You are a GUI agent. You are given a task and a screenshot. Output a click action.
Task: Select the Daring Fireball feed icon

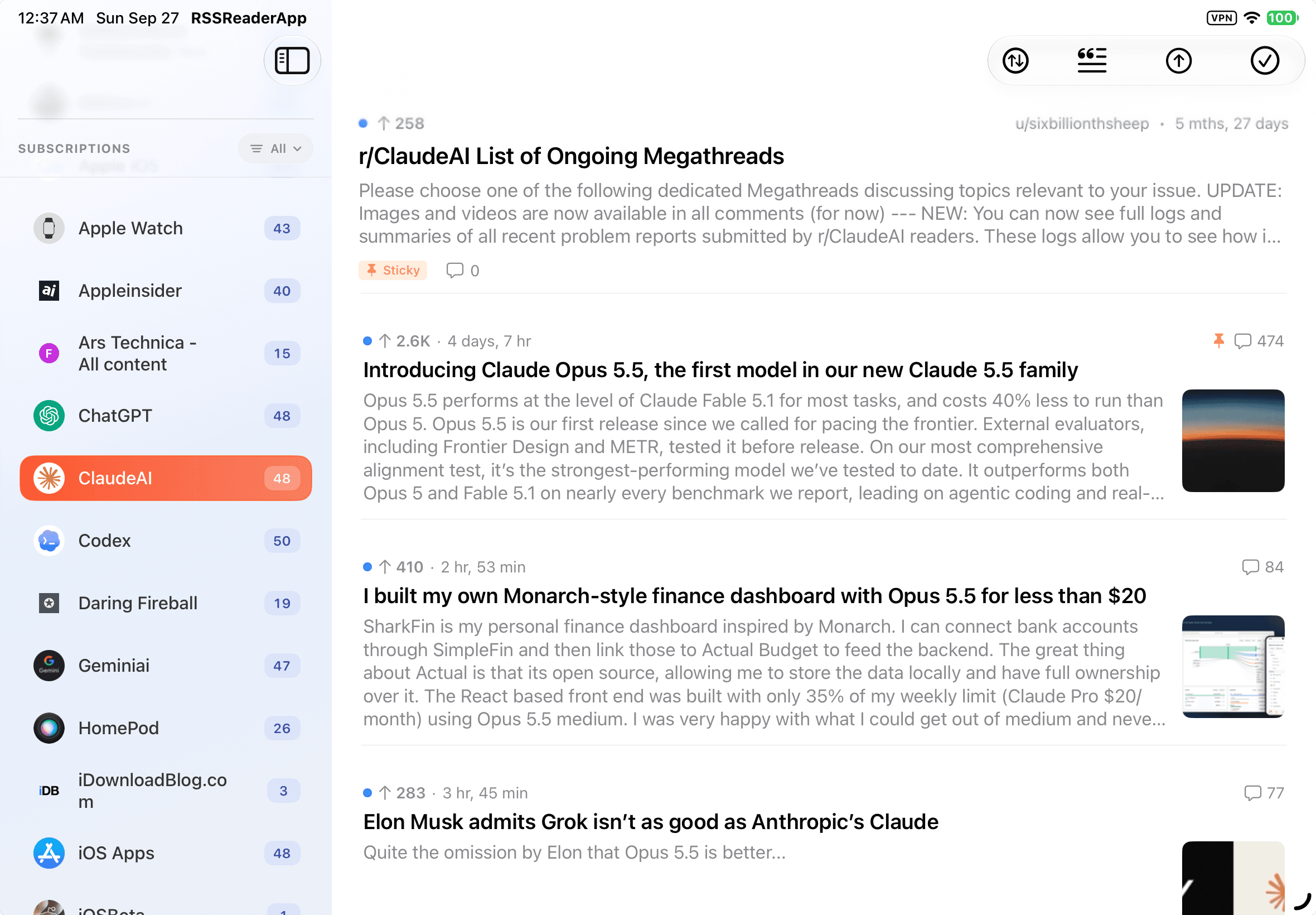tap(49, 603)
